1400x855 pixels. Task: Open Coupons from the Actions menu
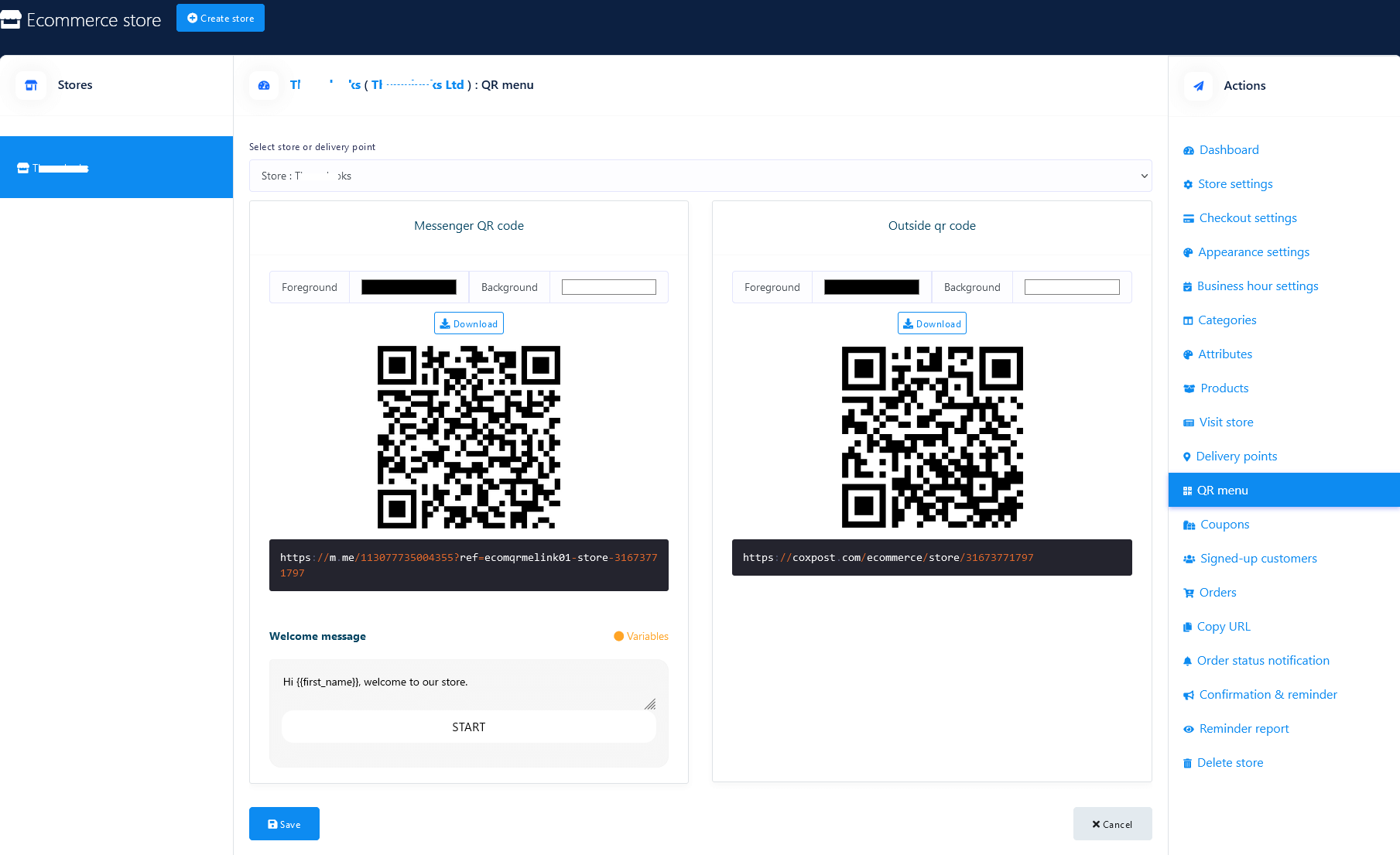(1224, 525)
